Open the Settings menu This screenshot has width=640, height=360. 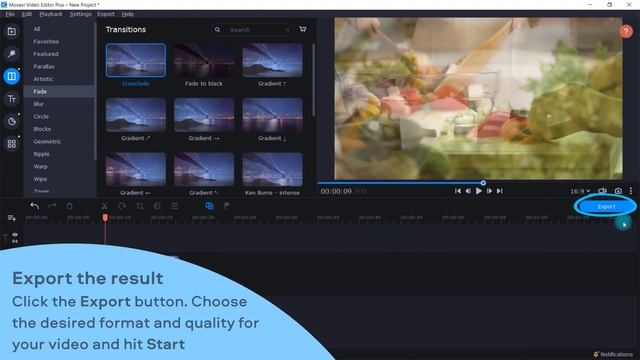click(x=80, y=14)
